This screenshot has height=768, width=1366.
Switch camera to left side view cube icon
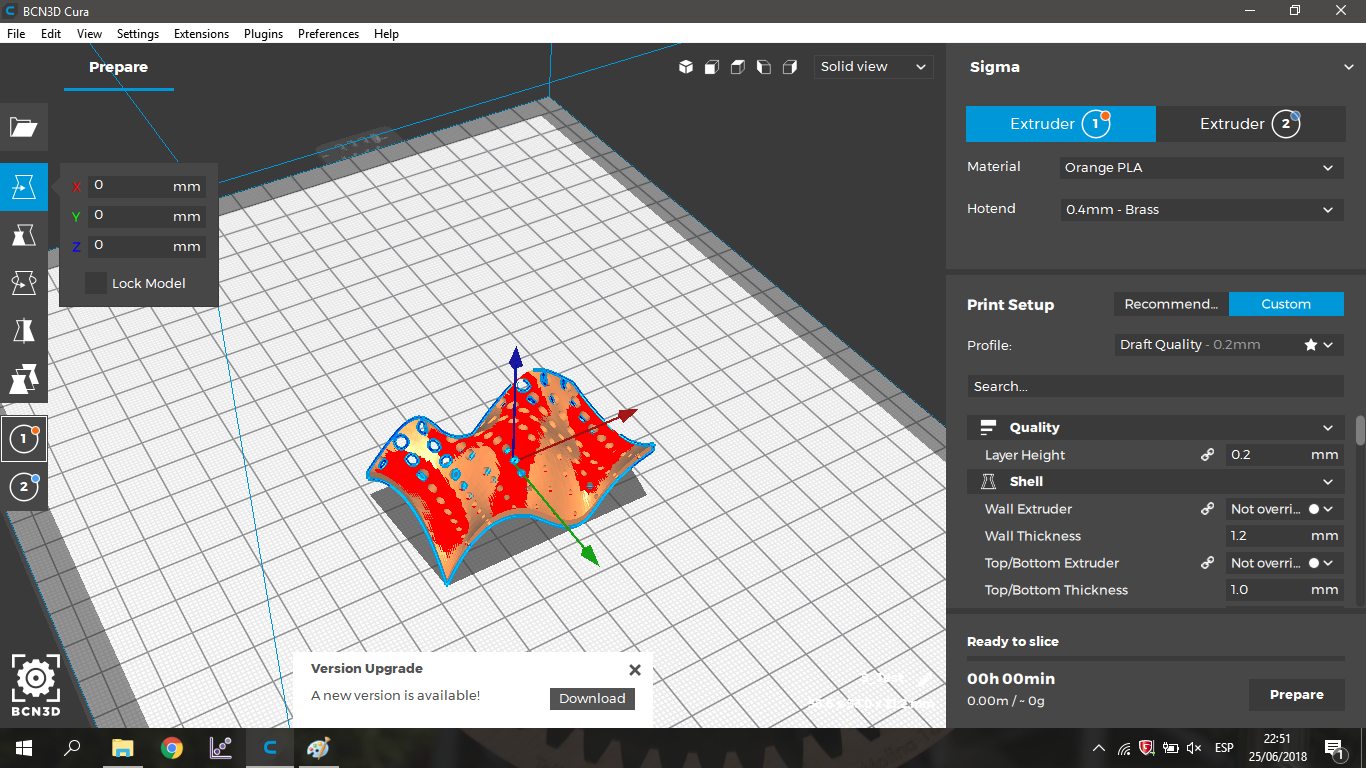pyautogui.click(x=764, y=67)
